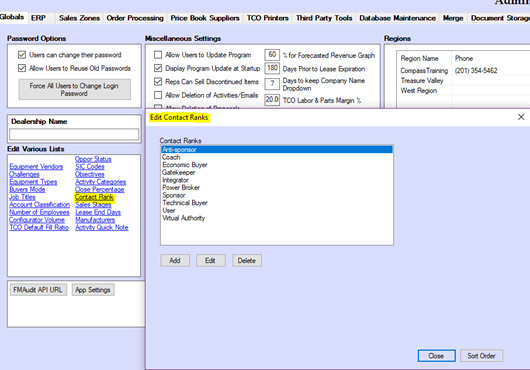
Task: Select Treasure Valley region row
Action: [463, 81]
